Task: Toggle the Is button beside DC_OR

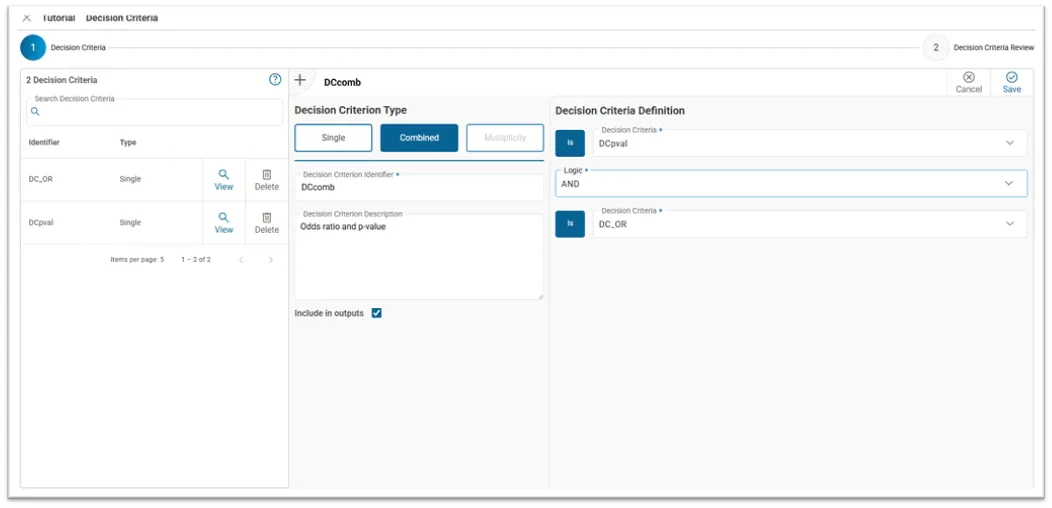Action: pos(570,224)
